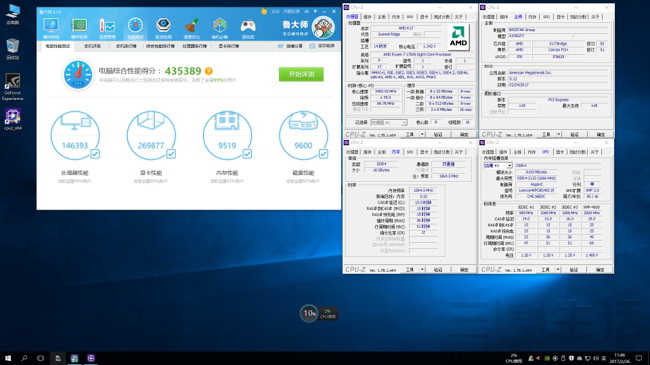Image resolution: width=650 pixels, height=365 pixels.
Task: Click the 微博分享 share link in Lu Master
Action: click(x=290, y=46)
